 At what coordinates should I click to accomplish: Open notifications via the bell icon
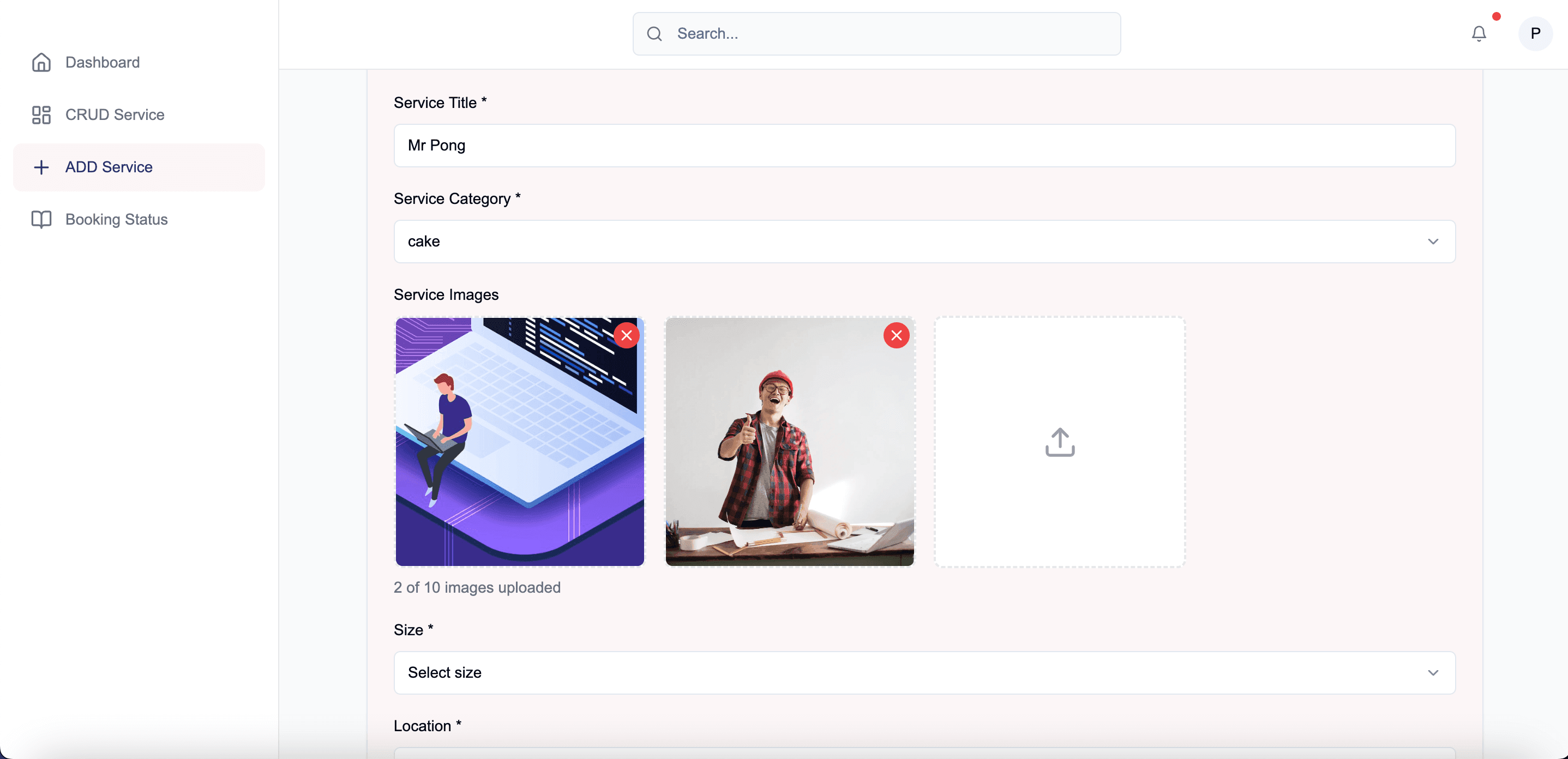pos(1479,33)
